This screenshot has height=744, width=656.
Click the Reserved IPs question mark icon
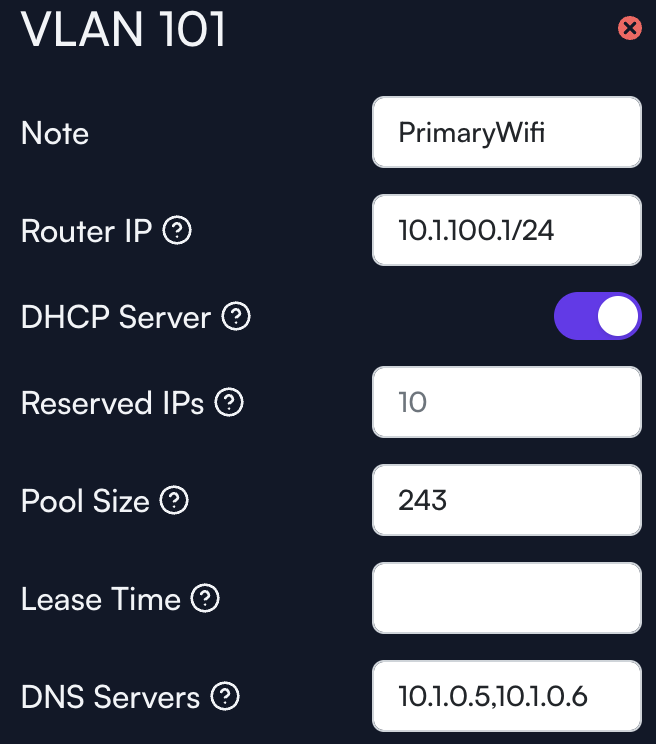tap(229, 402)
